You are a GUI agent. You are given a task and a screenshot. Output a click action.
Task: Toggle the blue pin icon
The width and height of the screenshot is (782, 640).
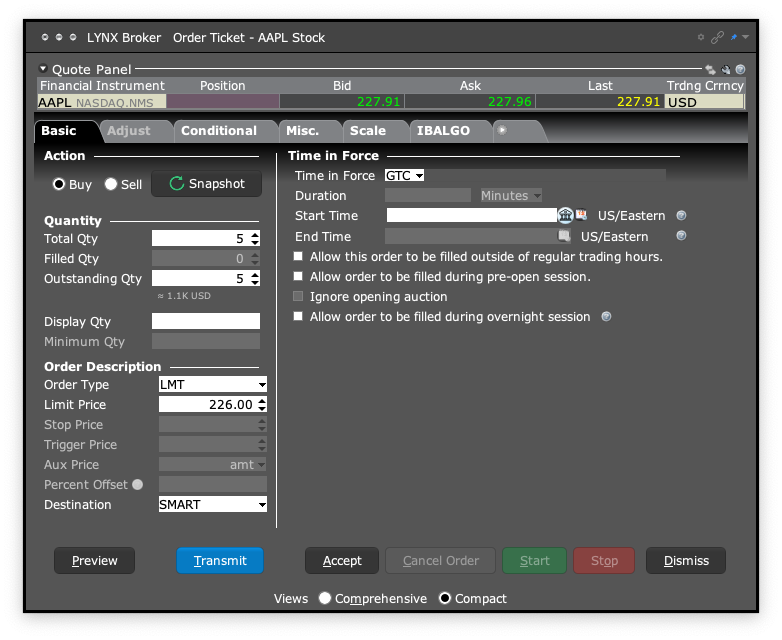(x=734, y=37)
